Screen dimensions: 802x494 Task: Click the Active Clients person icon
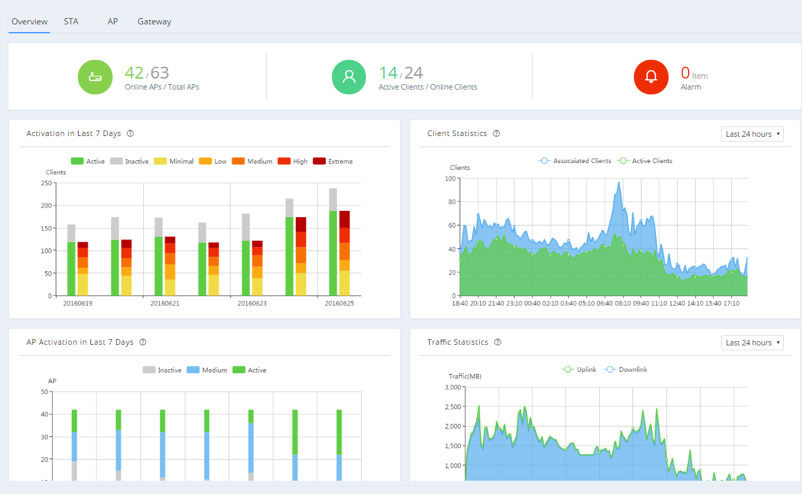tap(349, 77)
